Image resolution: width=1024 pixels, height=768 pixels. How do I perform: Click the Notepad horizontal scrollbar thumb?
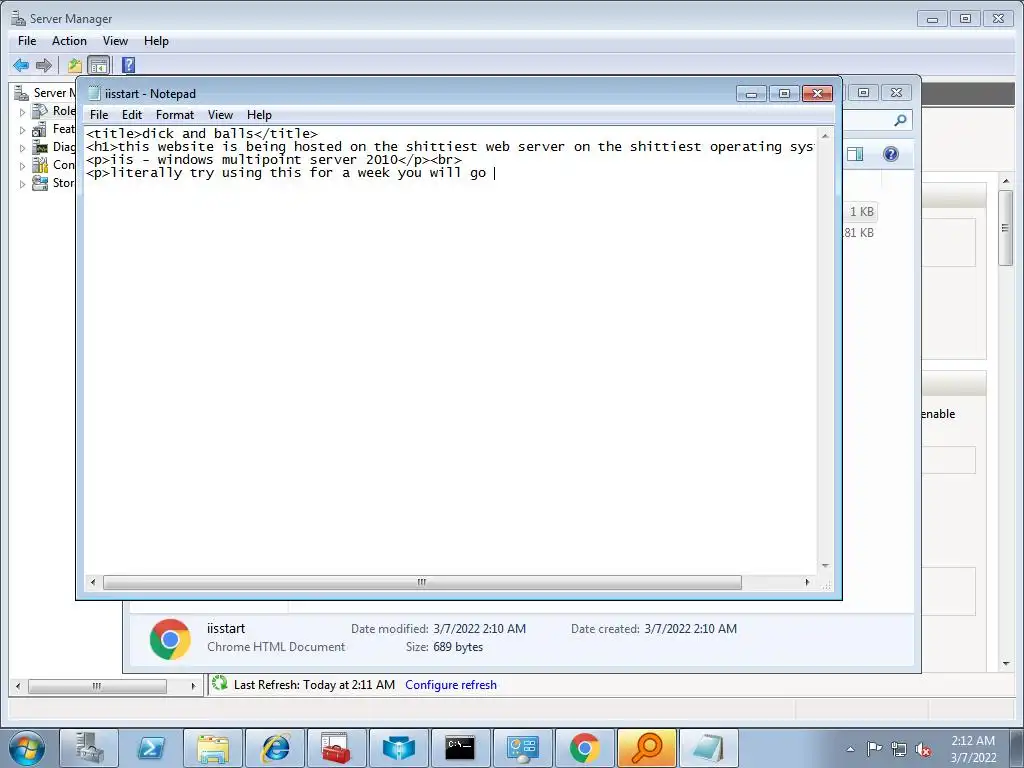tap(422, 582)
